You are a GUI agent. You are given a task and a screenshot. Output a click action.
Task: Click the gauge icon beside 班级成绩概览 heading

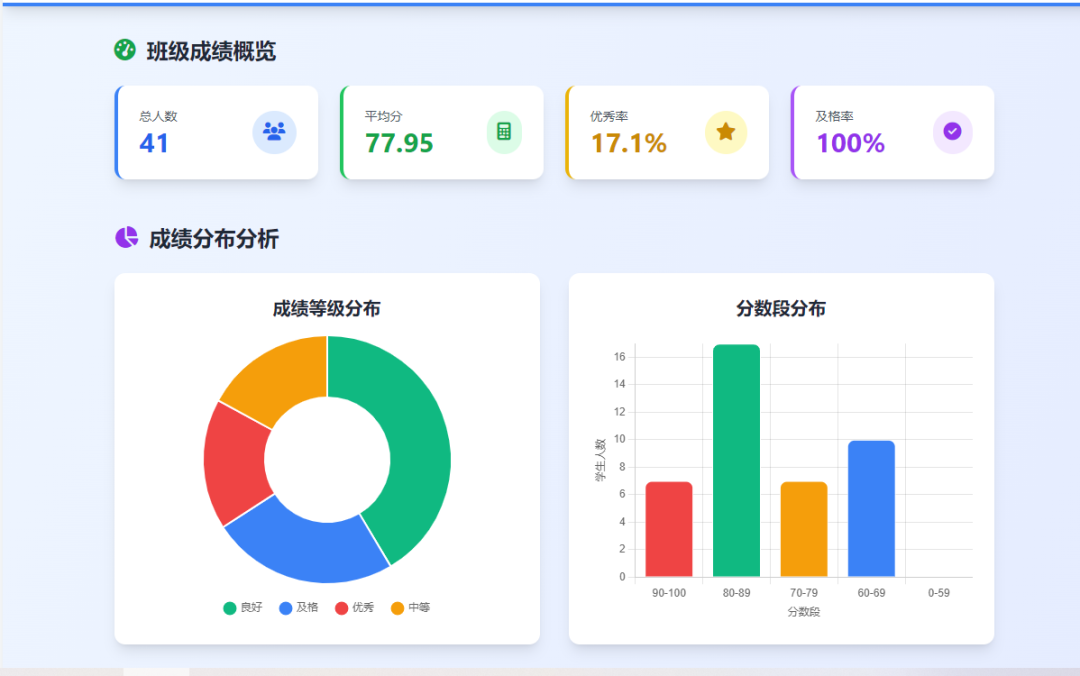(x=124, y=50)
